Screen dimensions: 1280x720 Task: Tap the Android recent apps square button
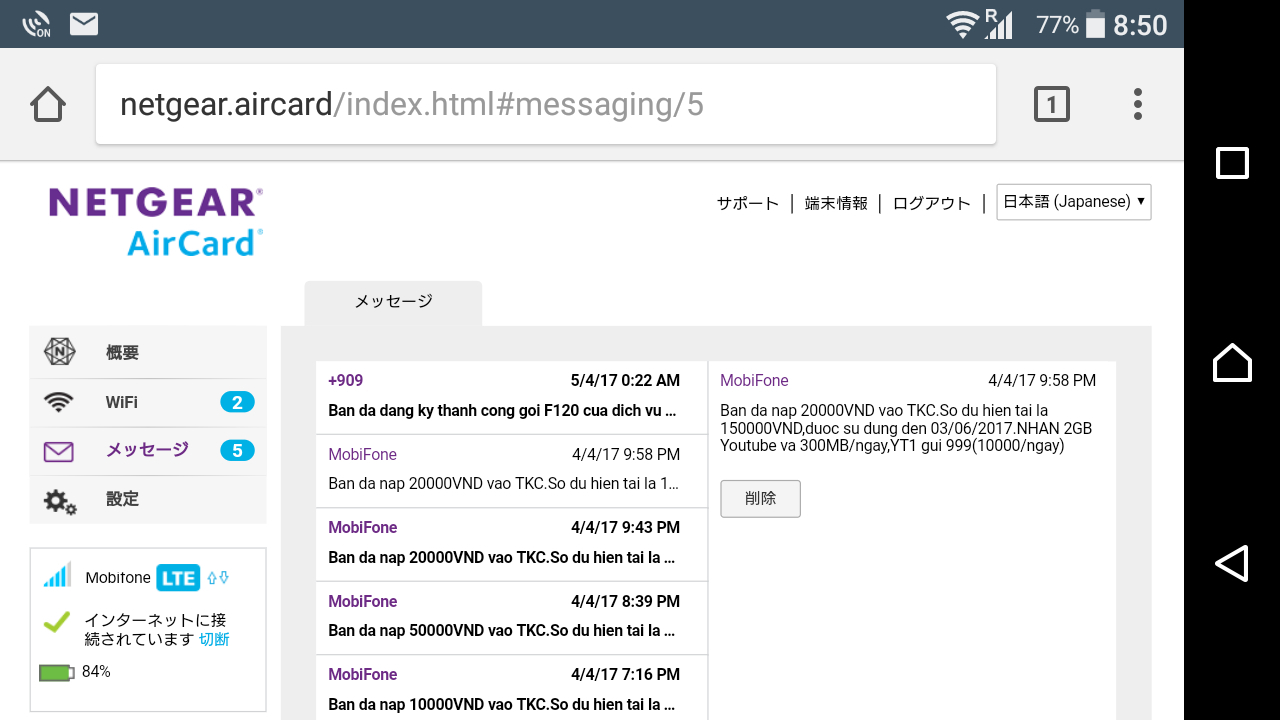click(x=1232, y=163)
